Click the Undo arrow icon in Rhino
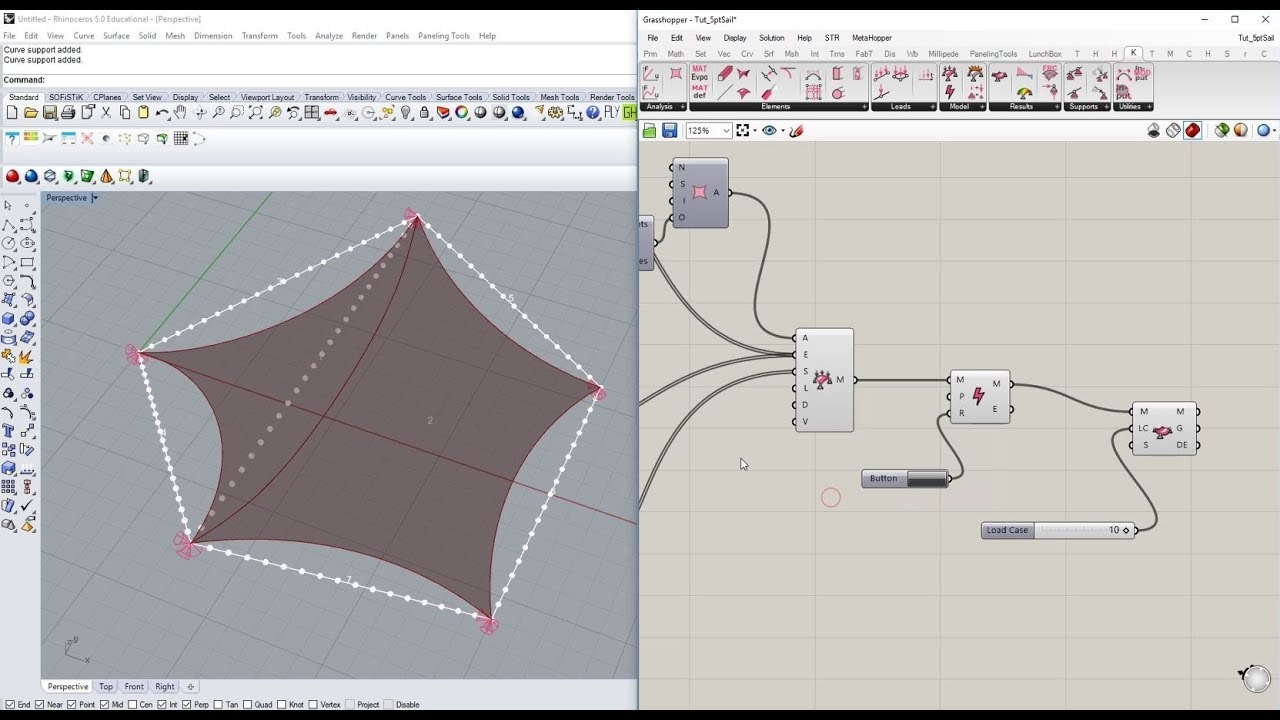The height and width of the screenshot is (720, 1280). click(161, 112)
